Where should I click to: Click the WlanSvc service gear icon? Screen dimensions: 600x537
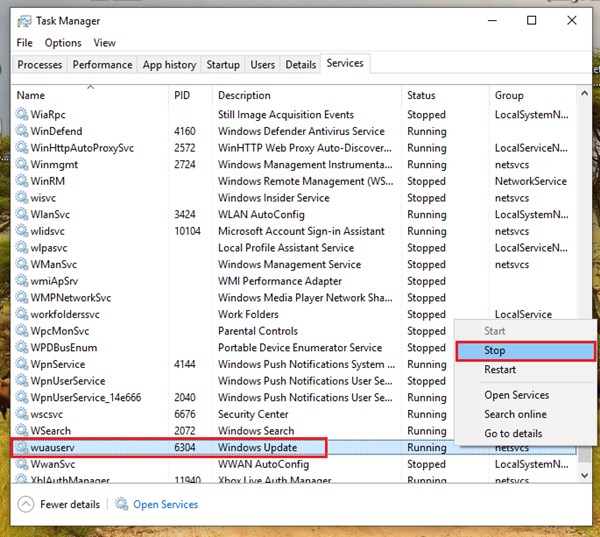(x=22, y=214)
